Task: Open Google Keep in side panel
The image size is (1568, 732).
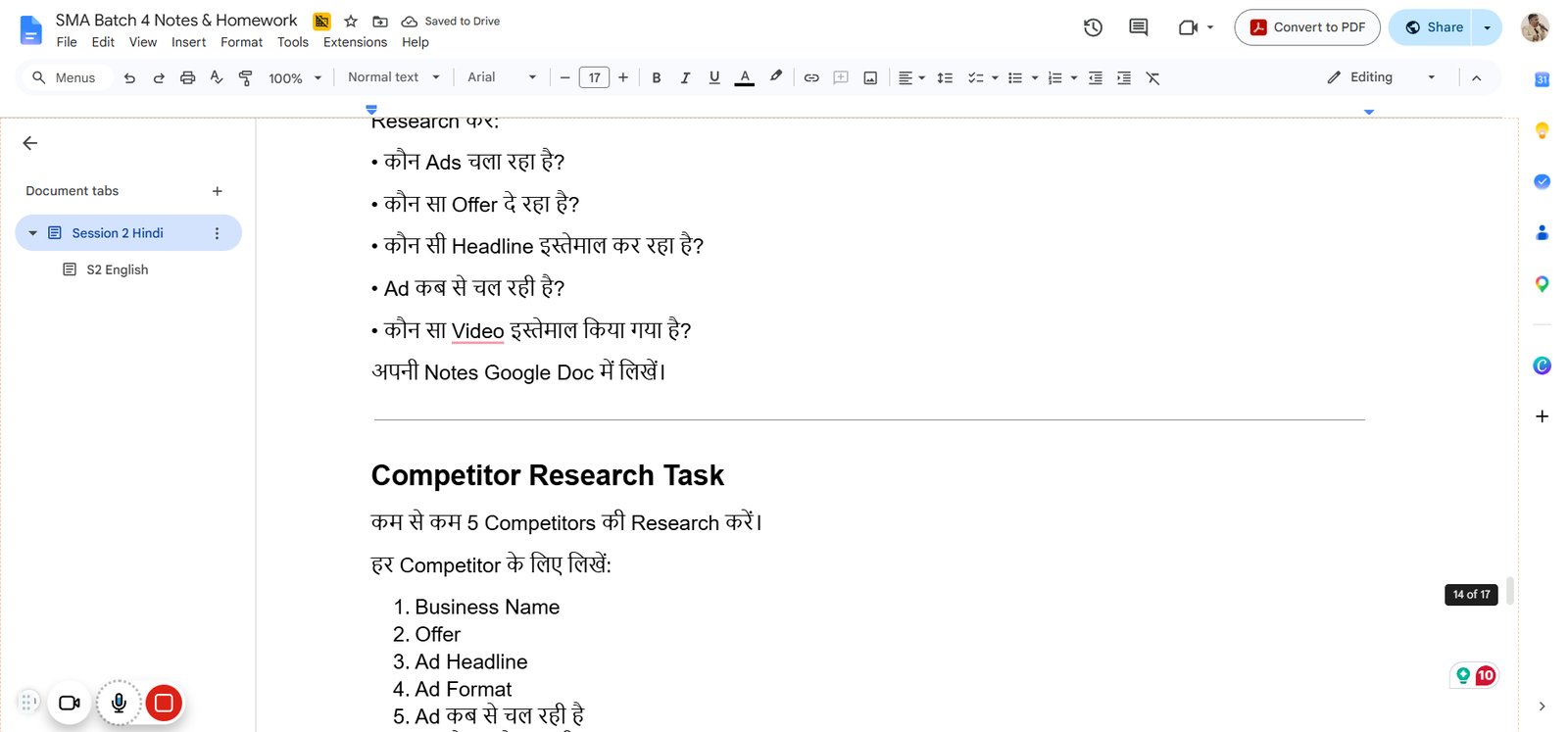Action: (x=1542, y=130)
